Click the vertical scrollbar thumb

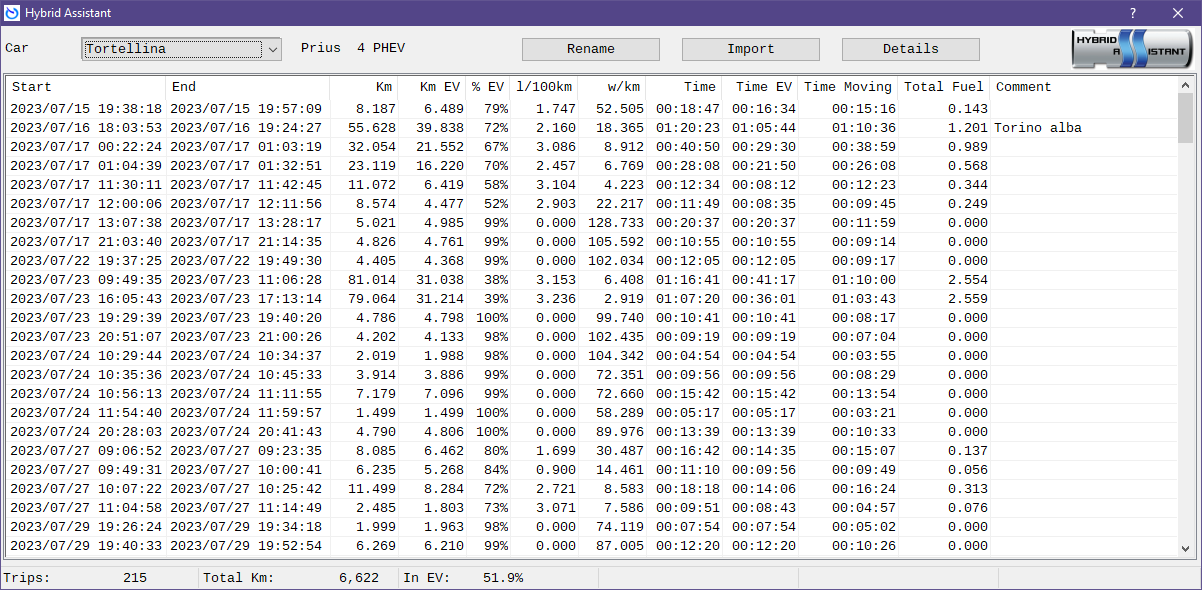(1186, 119)
